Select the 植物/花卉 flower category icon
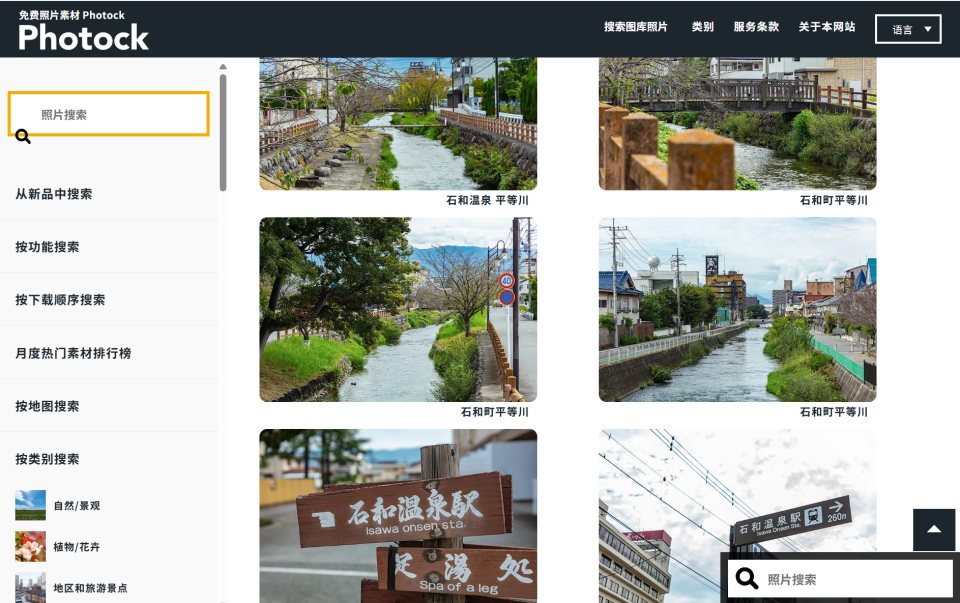The image size is (960, 603). 30,546
